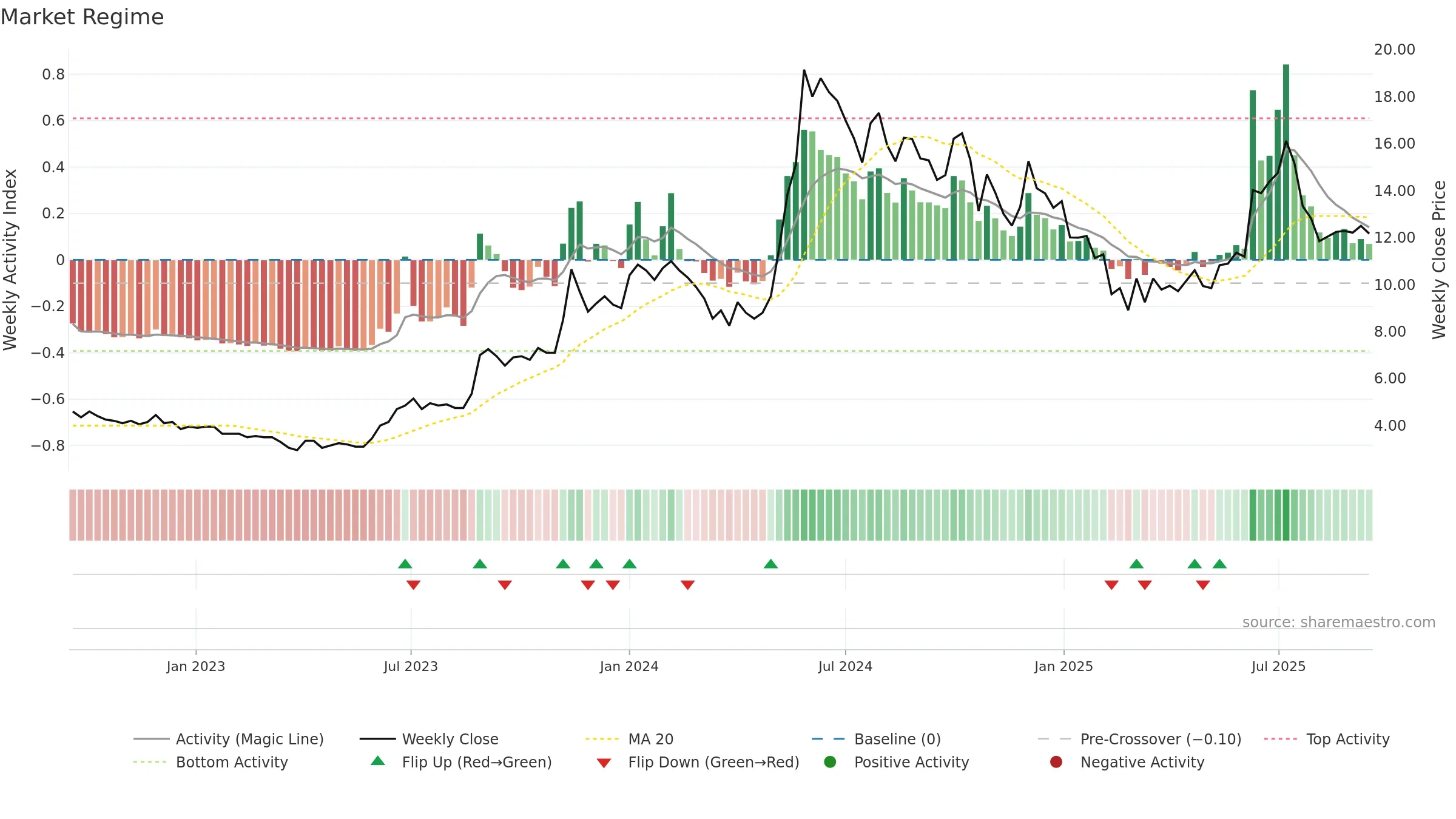
Task: Click the −0.4 left axis tick label
Action: pos(48,352)
